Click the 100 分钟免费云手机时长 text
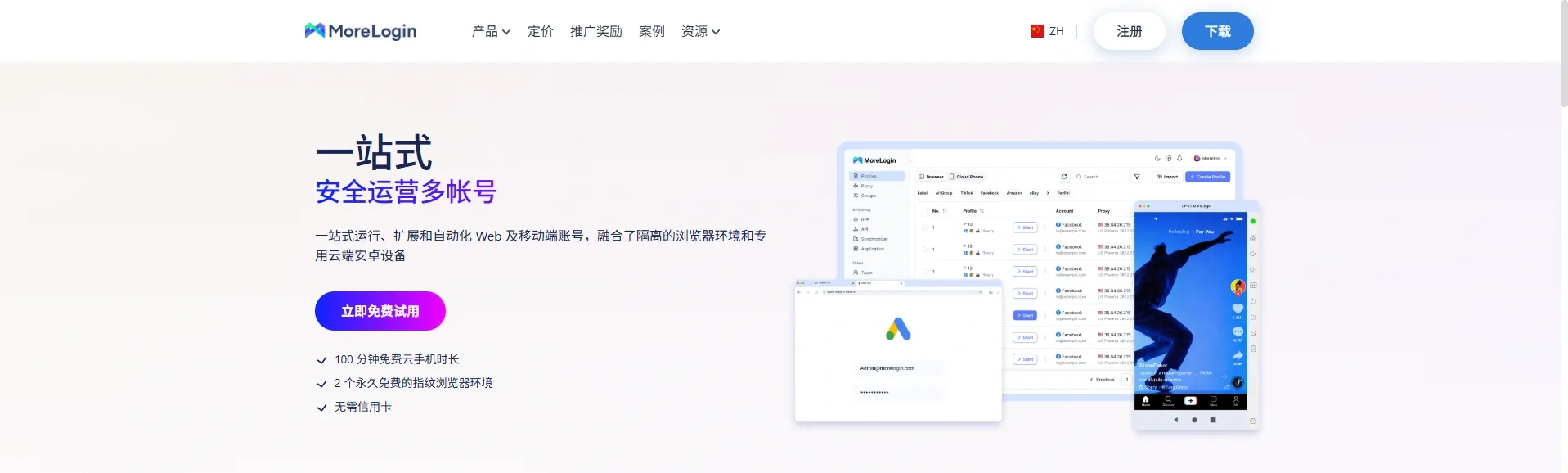This screenshot has height=473, width=1568. click(x=397, y=359)
